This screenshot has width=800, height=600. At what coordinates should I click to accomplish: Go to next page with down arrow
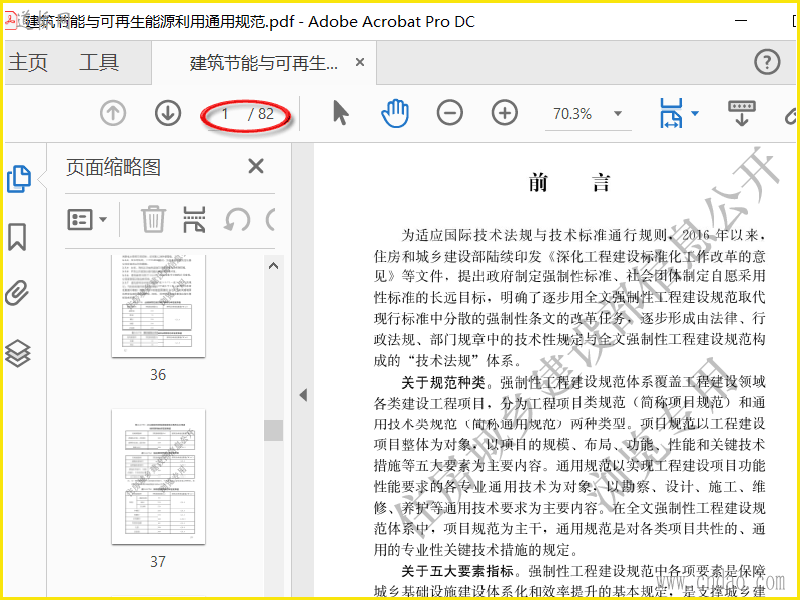[x=168, y=113]
